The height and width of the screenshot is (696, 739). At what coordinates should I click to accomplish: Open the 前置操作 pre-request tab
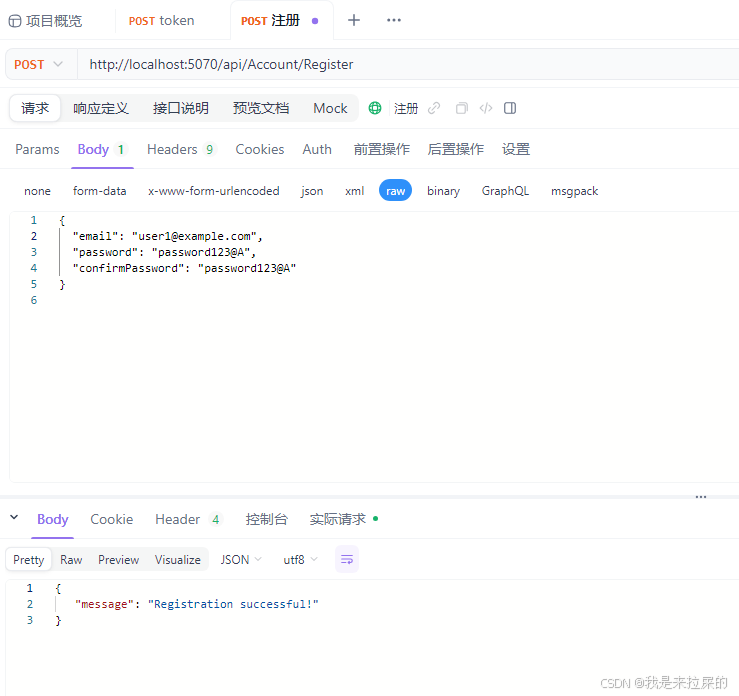coord(381,149)
